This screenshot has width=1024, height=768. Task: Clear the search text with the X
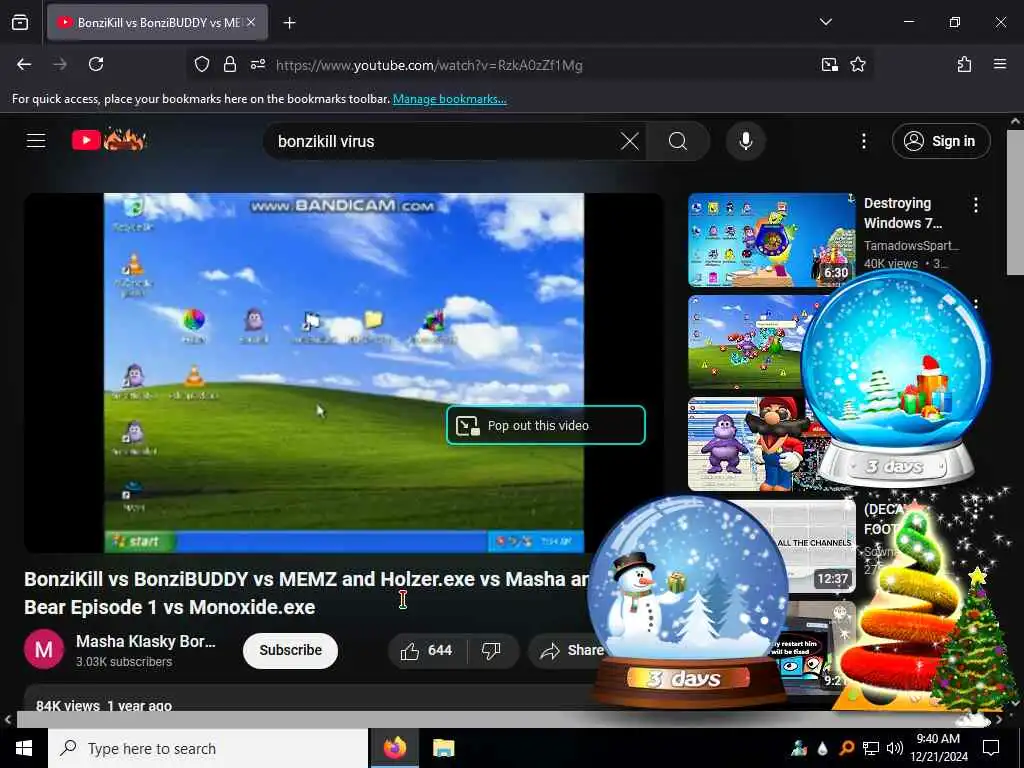(630, 141)
